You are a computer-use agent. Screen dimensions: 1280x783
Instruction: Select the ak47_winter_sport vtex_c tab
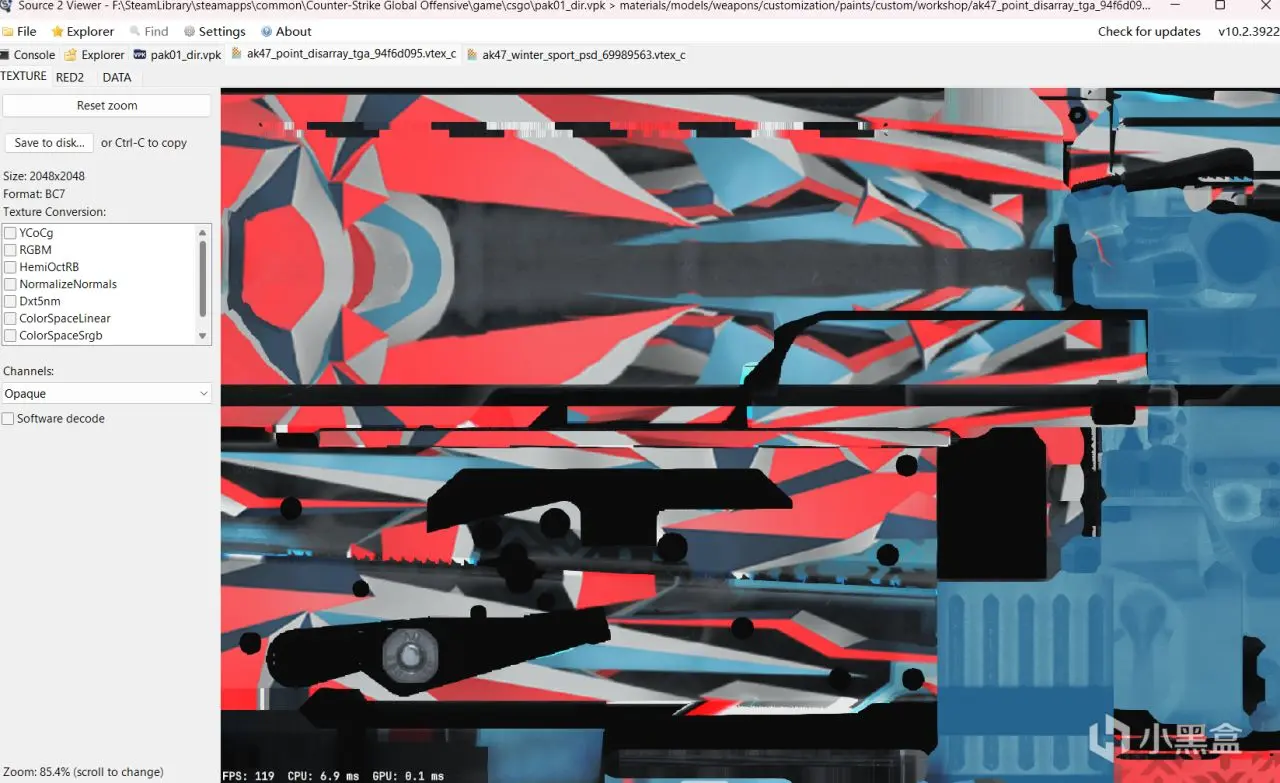click(x=575, y=55)
